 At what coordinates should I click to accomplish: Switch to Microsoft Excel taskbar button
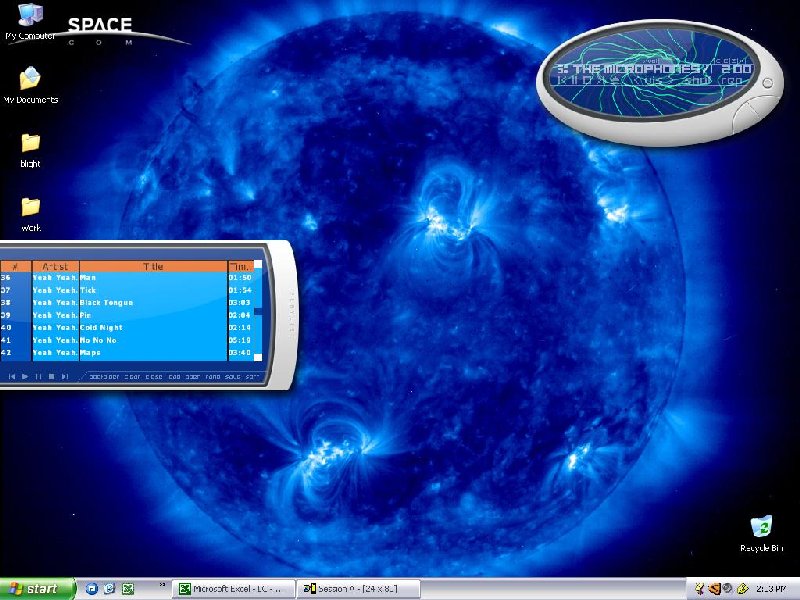233,589
